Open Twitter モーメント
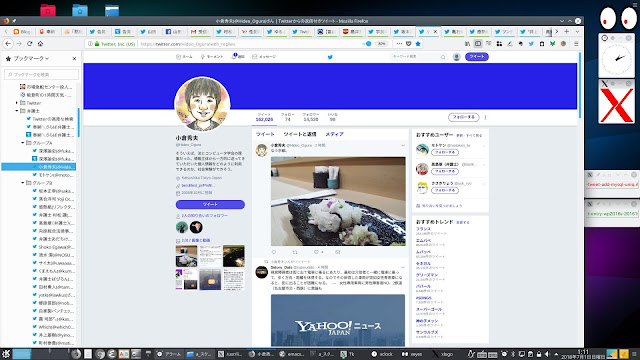This screenshot has height=360, width=640. [212, 57]
